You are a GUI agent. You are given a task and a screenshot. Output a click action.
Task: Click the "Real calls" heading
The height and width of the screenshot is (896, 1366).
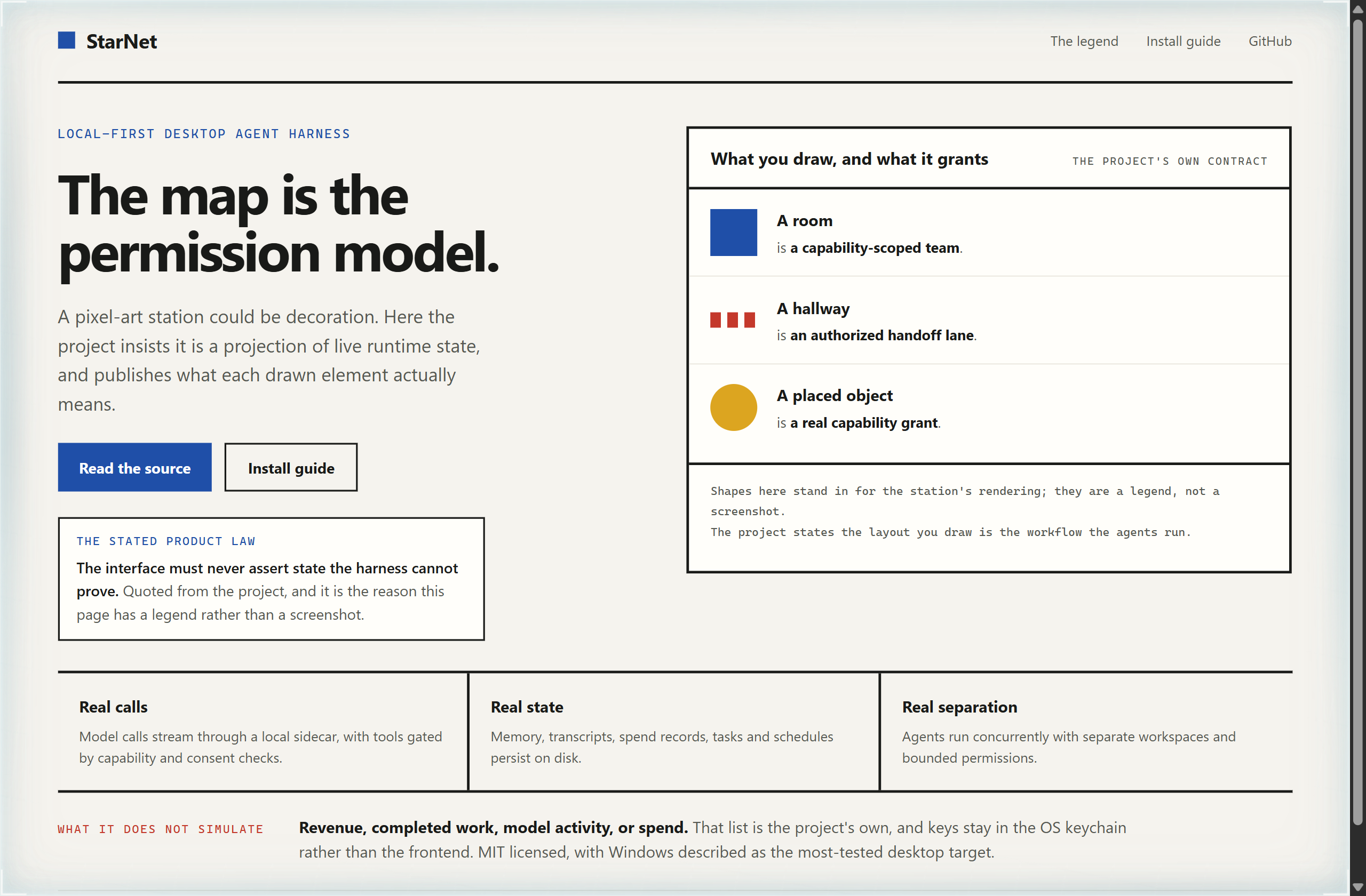(x=113, y=707)
